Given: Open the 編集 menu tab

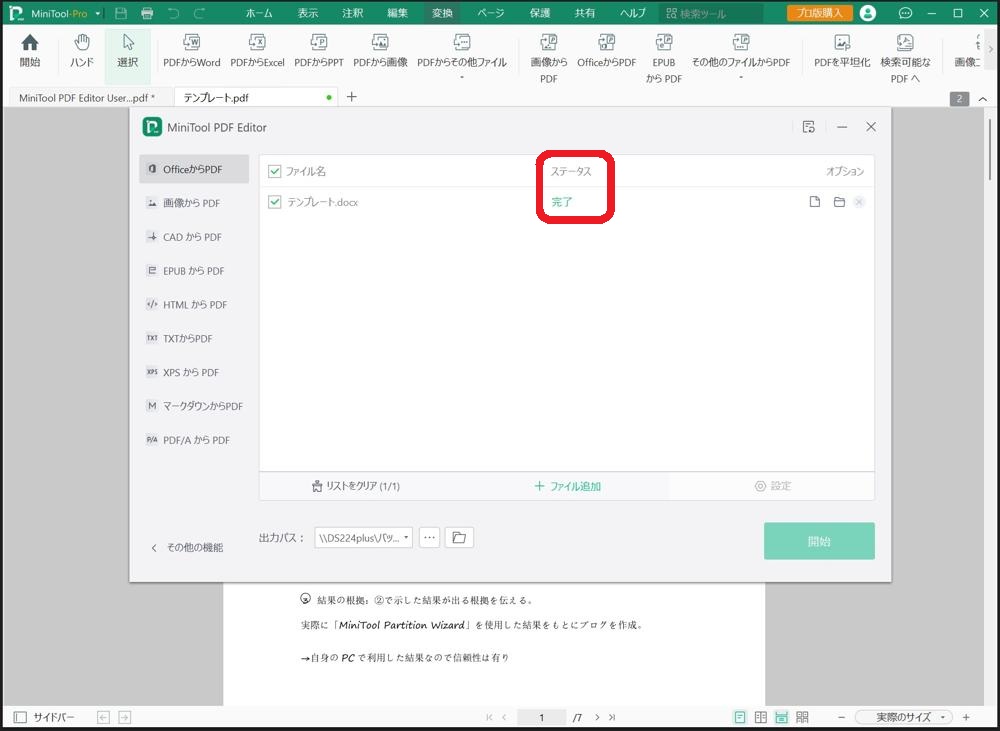Looking at the screenshot, I should tap(397, 13).
